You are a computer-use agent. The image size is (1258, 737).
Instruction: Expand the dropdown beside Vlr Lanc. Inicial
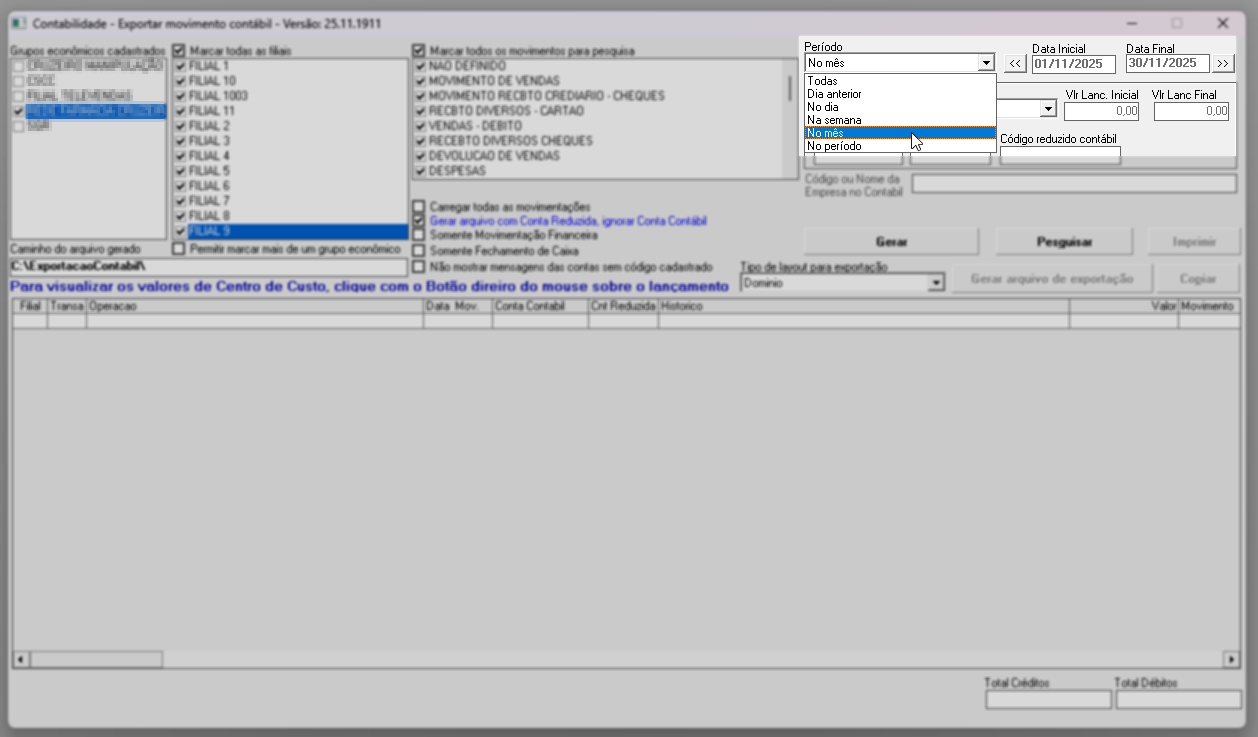(x=1047, y=108)
